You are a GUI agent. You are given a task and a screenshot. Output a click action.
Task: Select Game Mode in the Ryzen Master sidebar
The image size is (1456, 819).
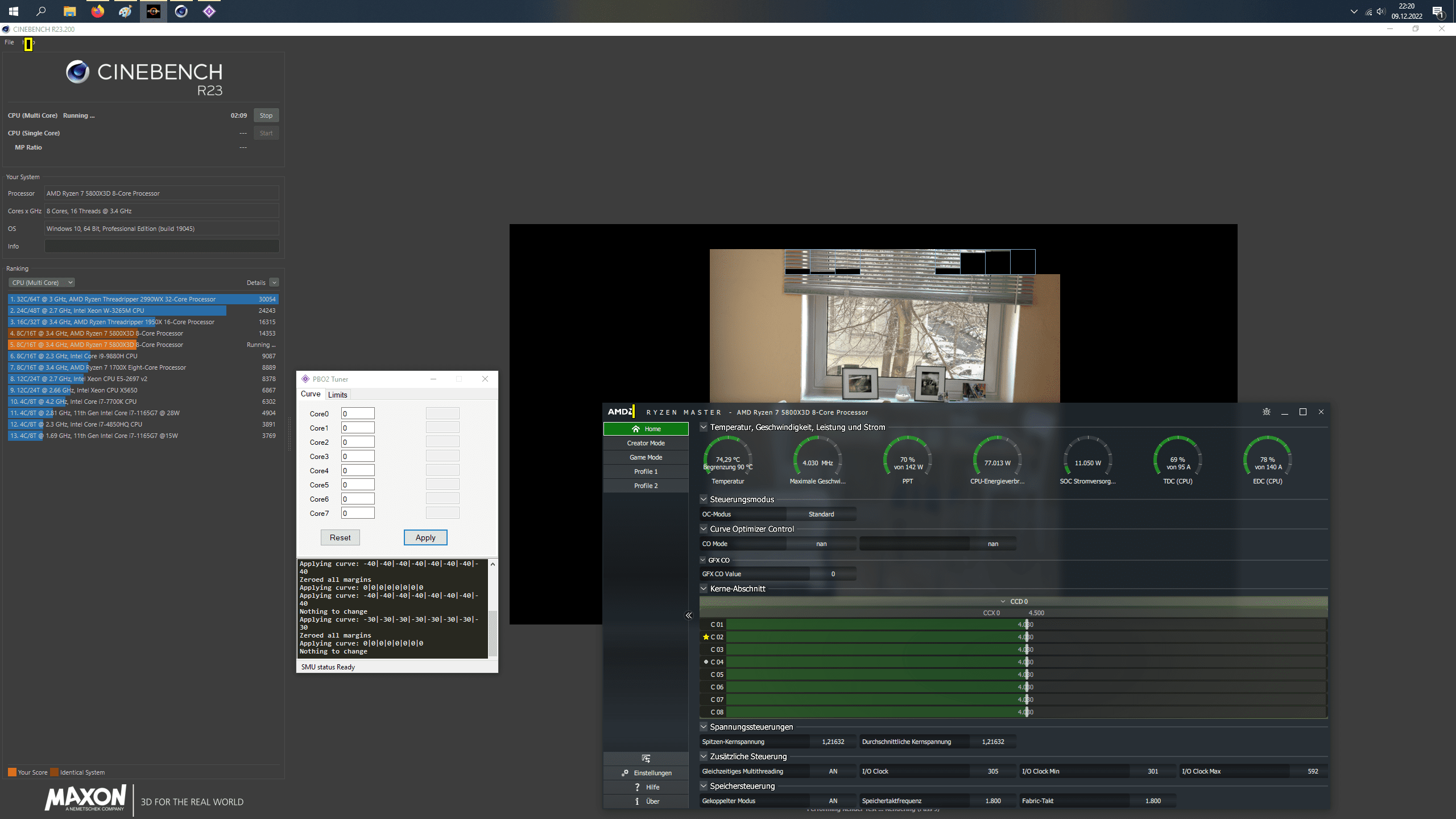[x=646, y=457]
